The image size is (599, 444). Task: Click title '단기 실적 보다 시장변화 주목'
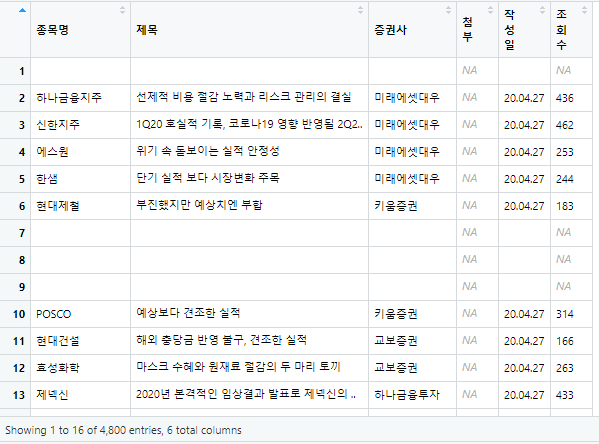click(x=208, y=178)
